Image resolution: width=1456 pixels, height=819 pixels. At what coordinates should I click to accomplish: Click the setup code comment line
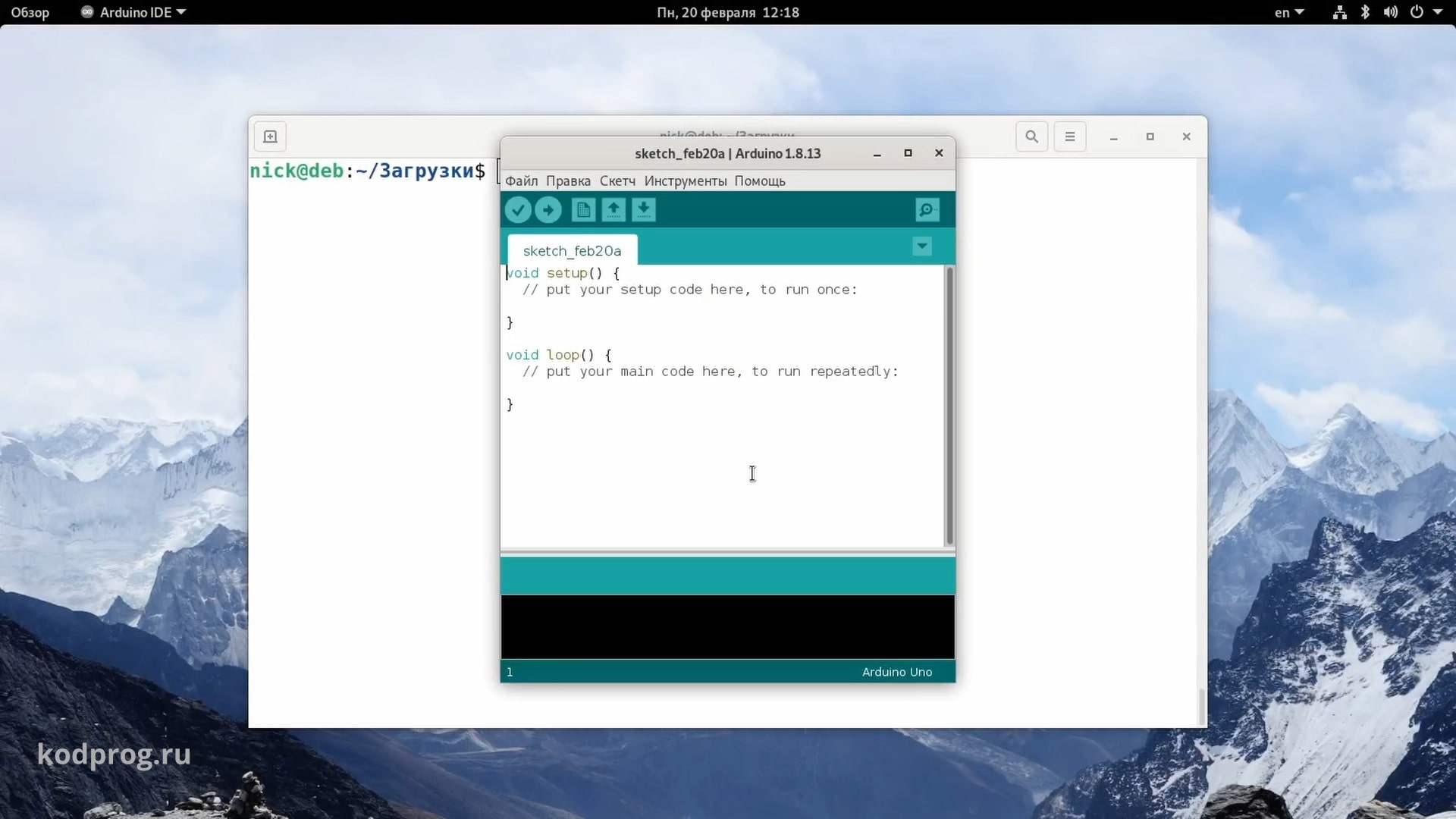[x=690, y=290]
